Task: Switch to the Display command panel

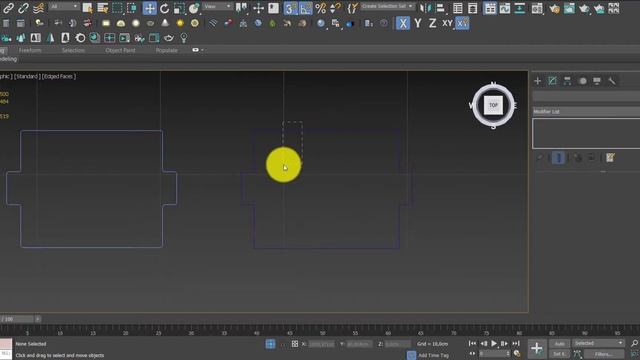Action: (597, 81)
